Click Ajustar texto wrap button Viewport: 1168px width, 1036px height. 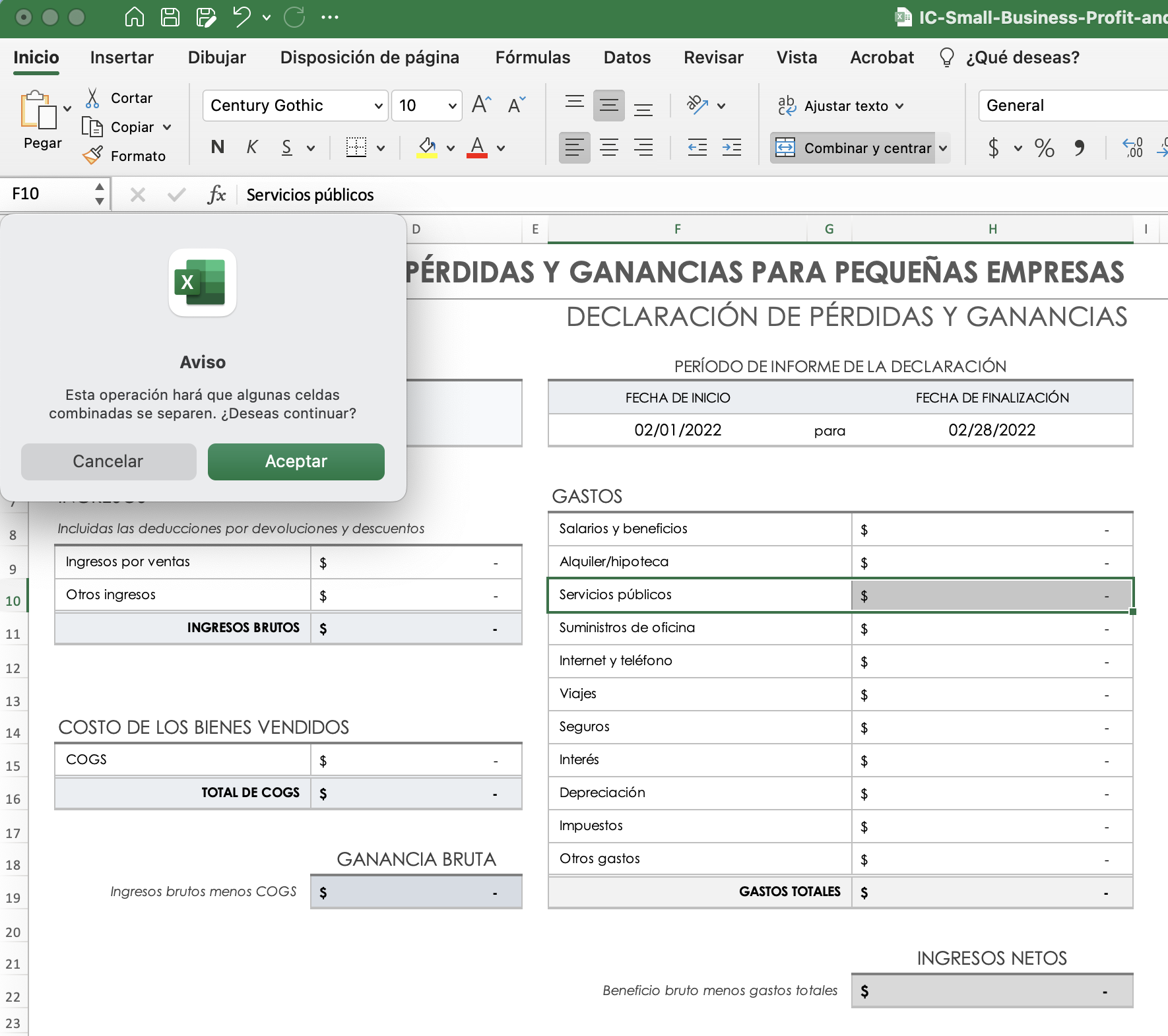pos(841,106)
